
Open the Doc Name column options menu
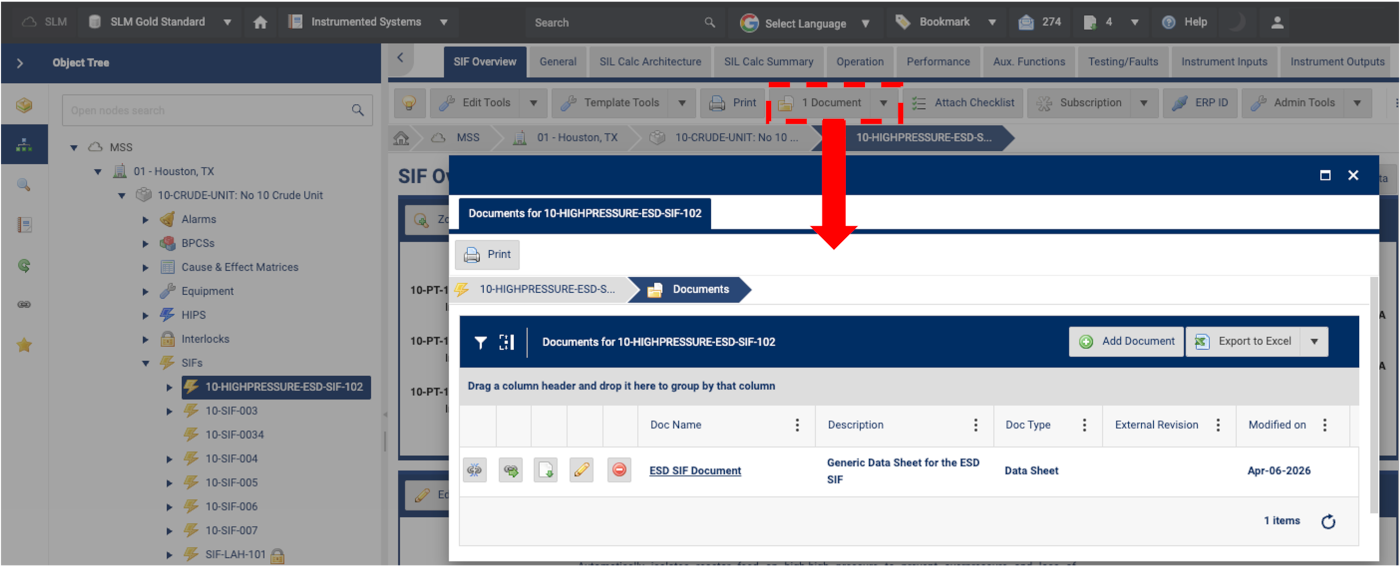point(797,425)
